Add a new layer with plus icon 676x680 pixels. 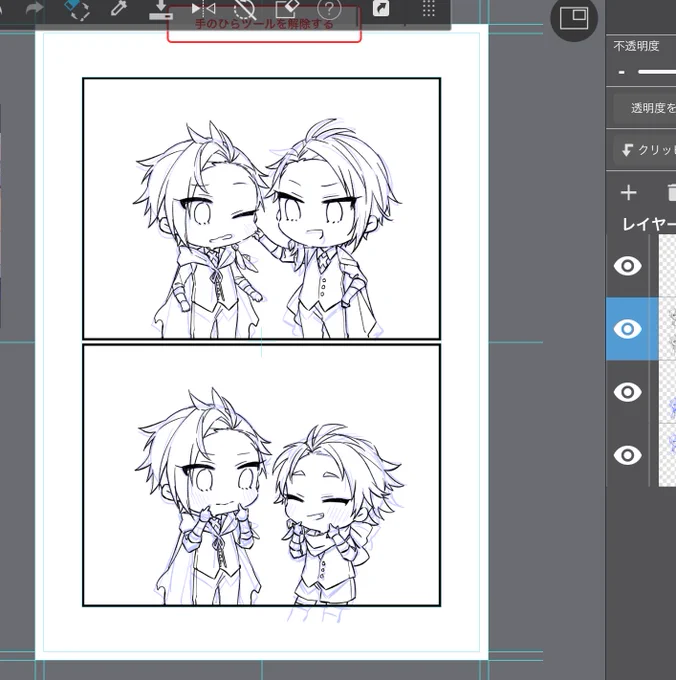[x=629, y=193]
